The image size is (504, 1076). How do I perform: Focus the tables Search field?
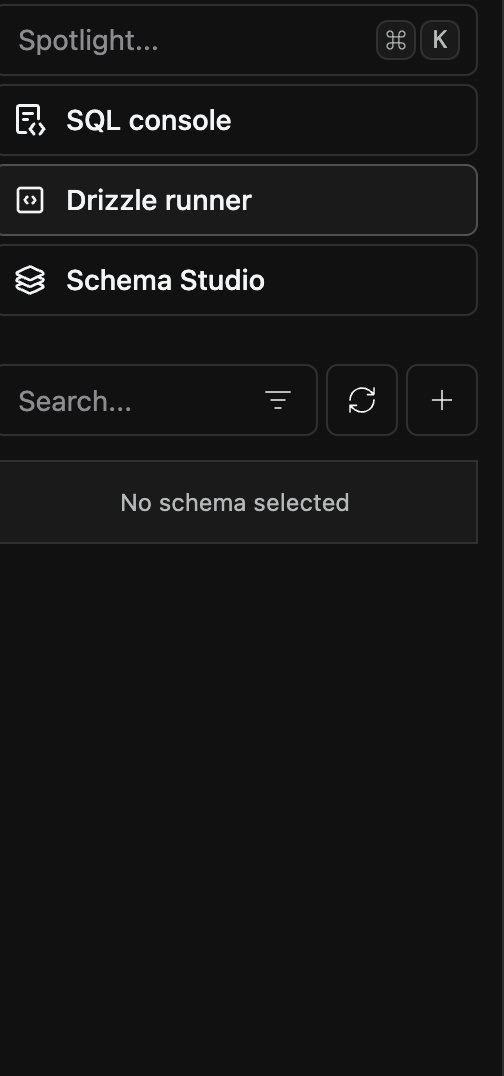coord(157,400)
